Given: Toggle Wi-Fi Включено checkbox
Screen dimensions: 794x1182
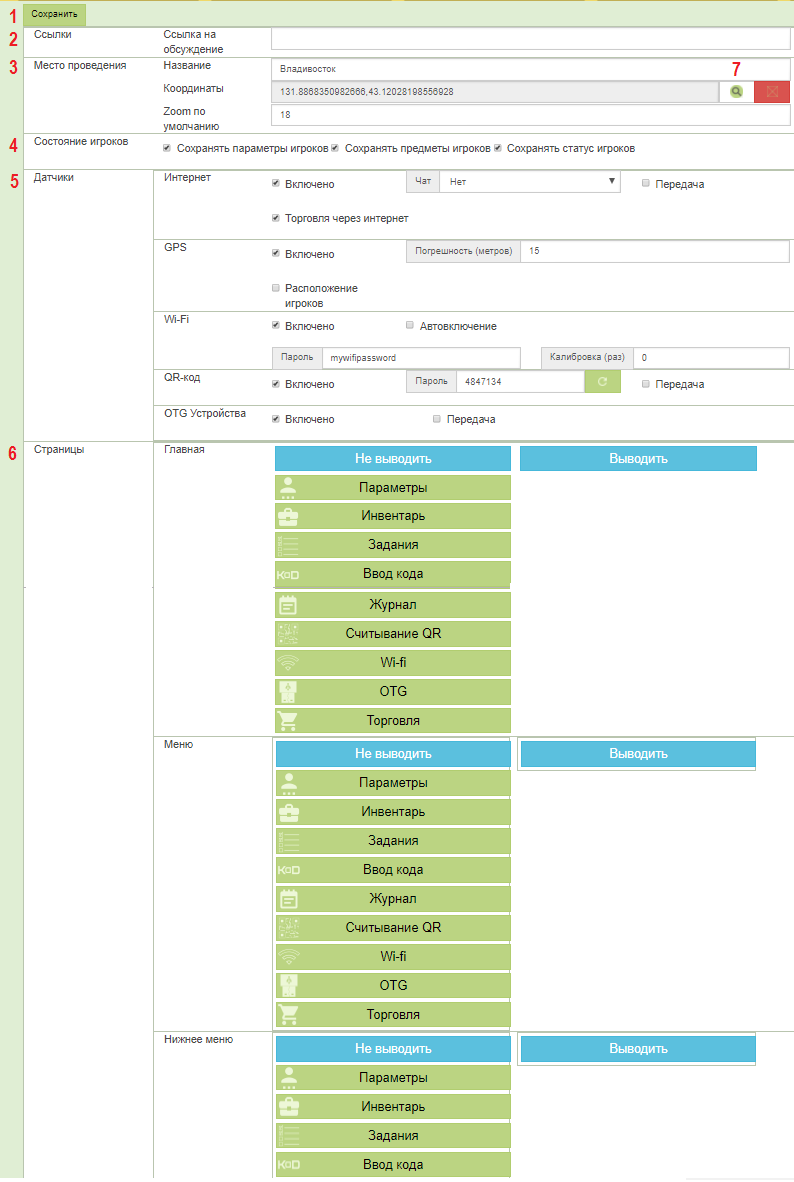Looking at the screenshot, I should click(x=276, y=326).
